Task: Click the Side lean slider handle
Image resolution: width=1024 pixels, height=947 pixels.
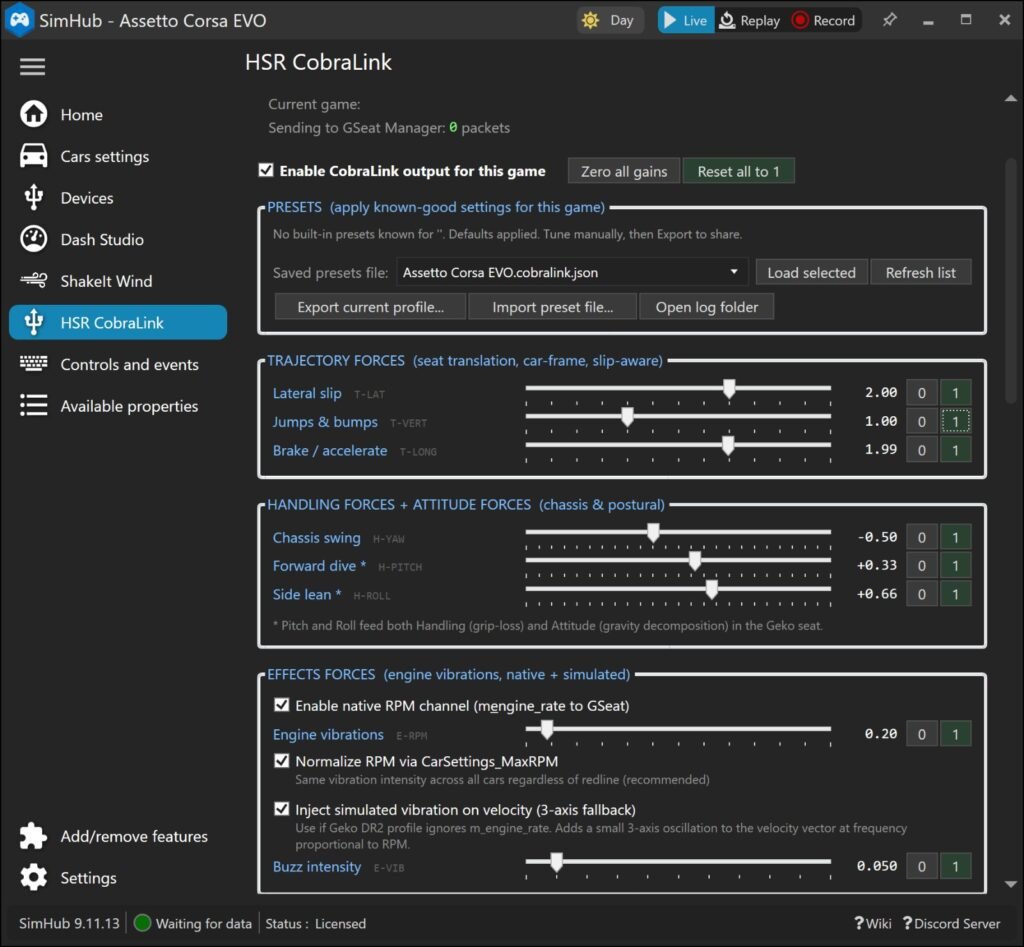Action: [712, 590]
